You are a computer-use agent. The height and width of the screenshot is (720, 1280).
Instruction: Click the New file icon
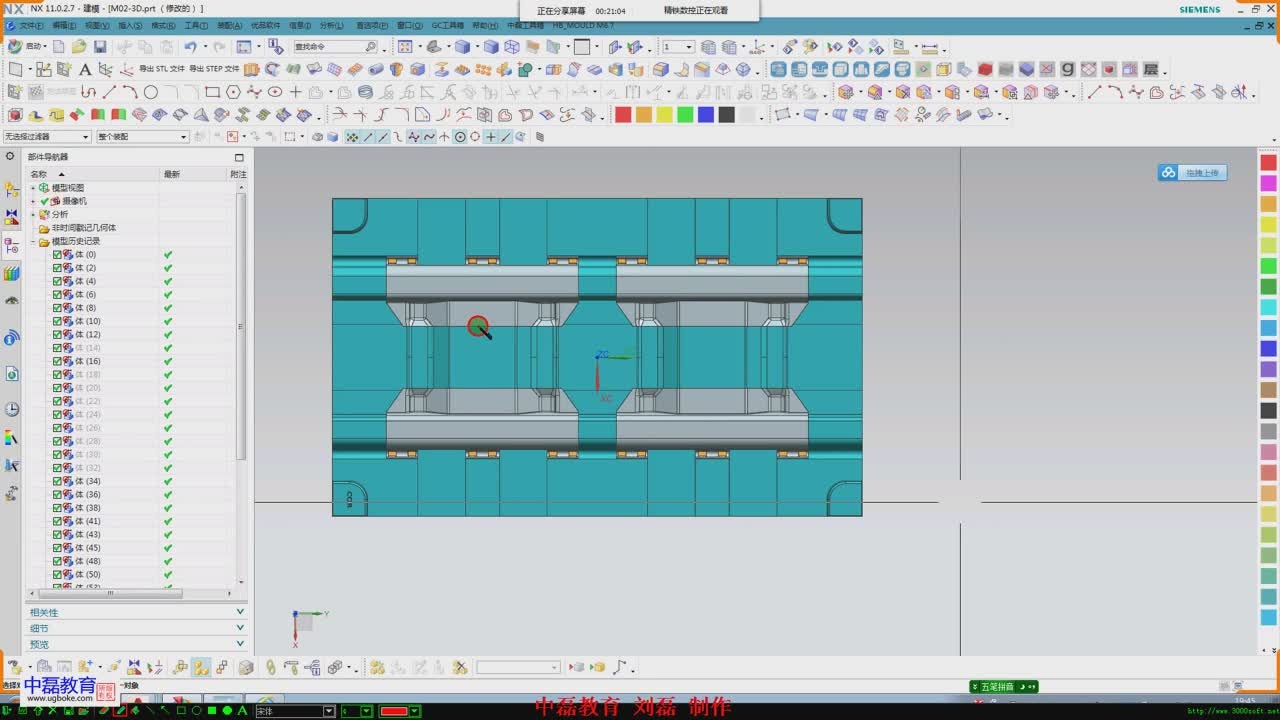point(59,47)
